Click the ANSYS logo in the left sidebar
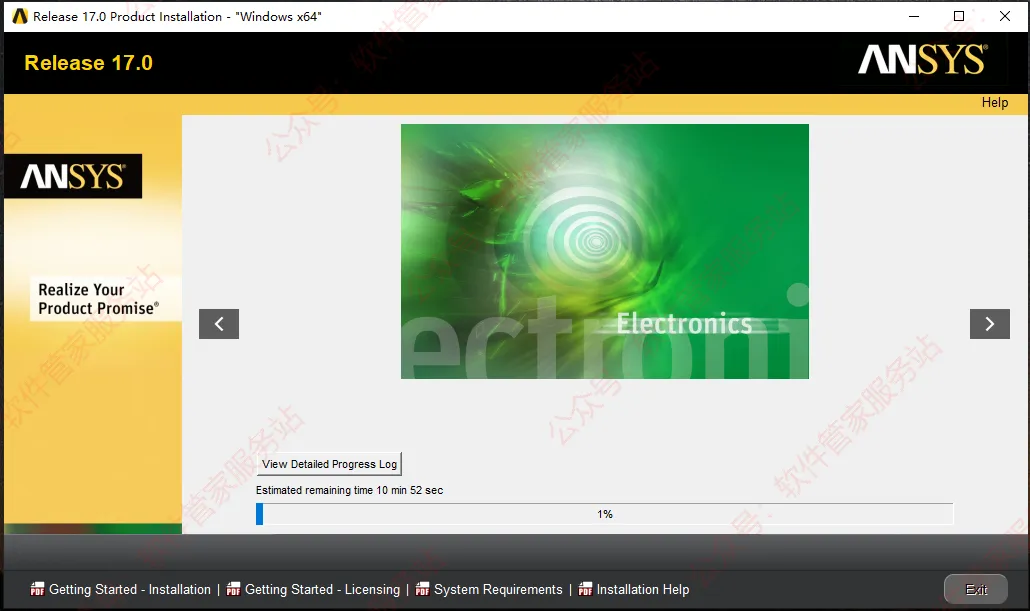 tap(73, 176)
